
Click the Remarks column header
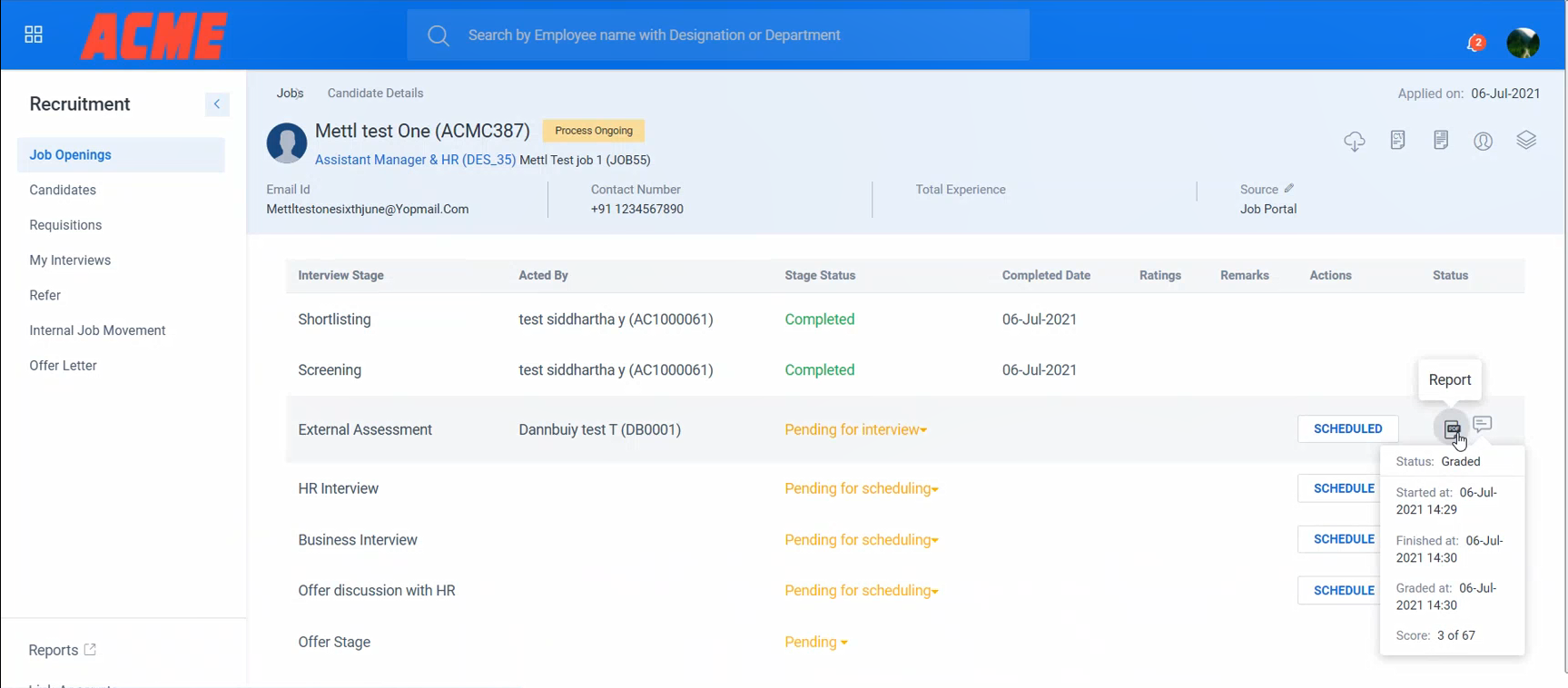point(1245,276)
